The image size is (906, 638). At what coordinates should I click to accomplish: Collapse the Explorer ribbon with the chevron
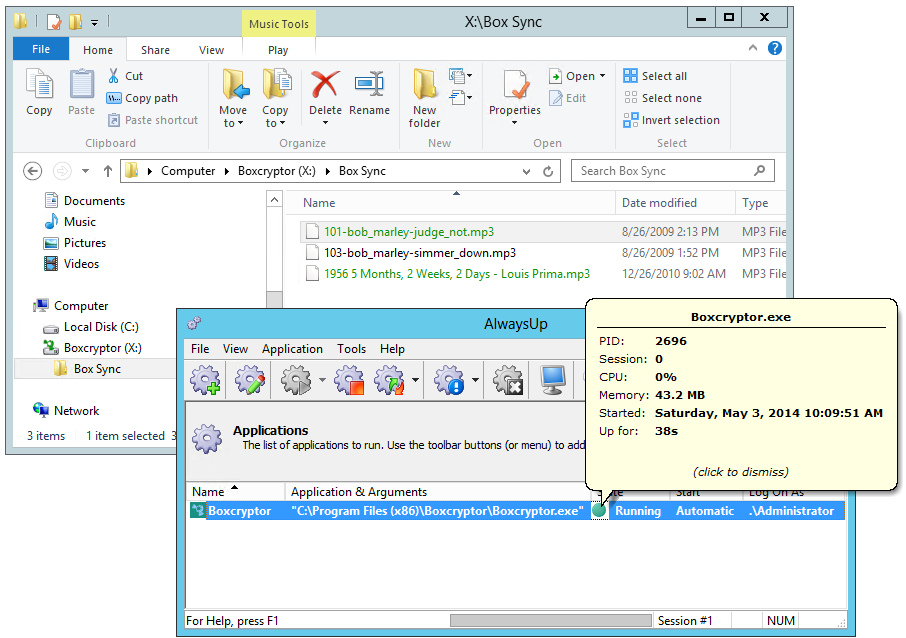(753, 48)
